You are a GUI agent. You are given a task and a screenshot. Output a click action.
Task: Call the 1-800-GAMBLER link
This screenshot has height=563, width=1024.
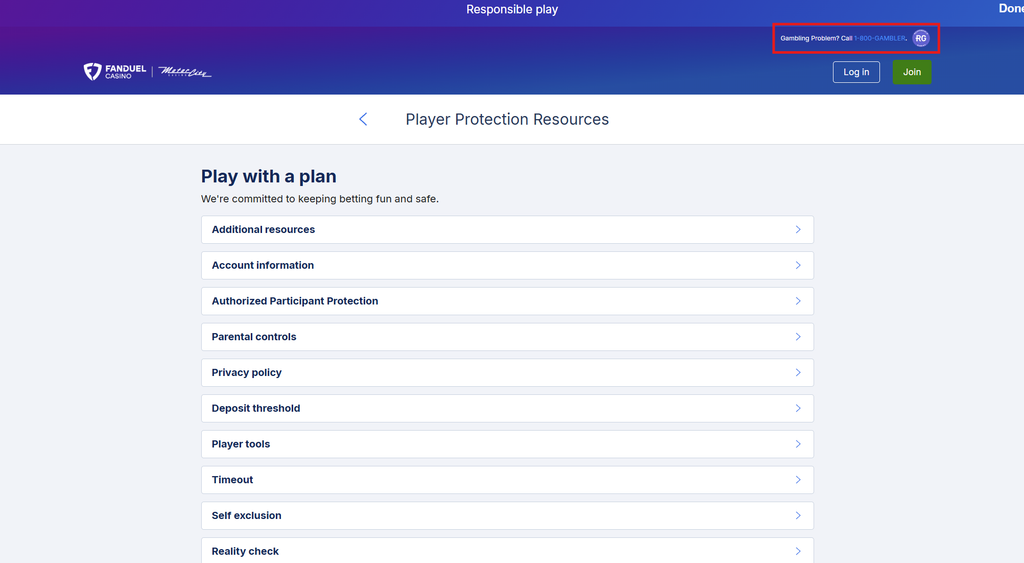(880, 38)
